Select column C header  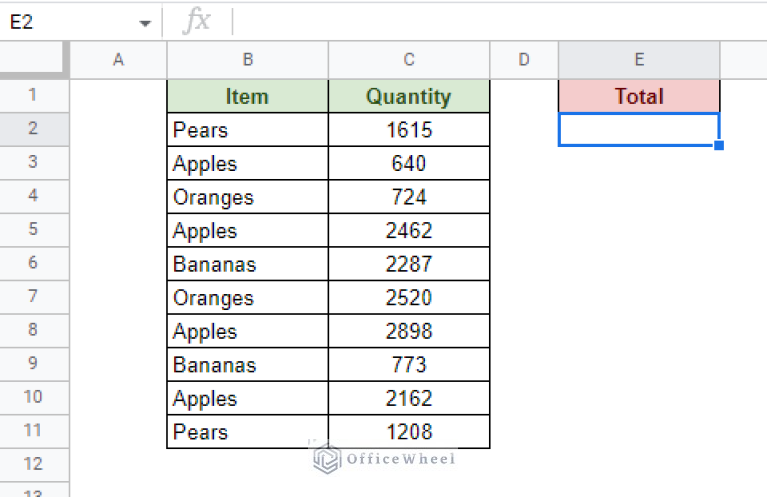(409, 60)
